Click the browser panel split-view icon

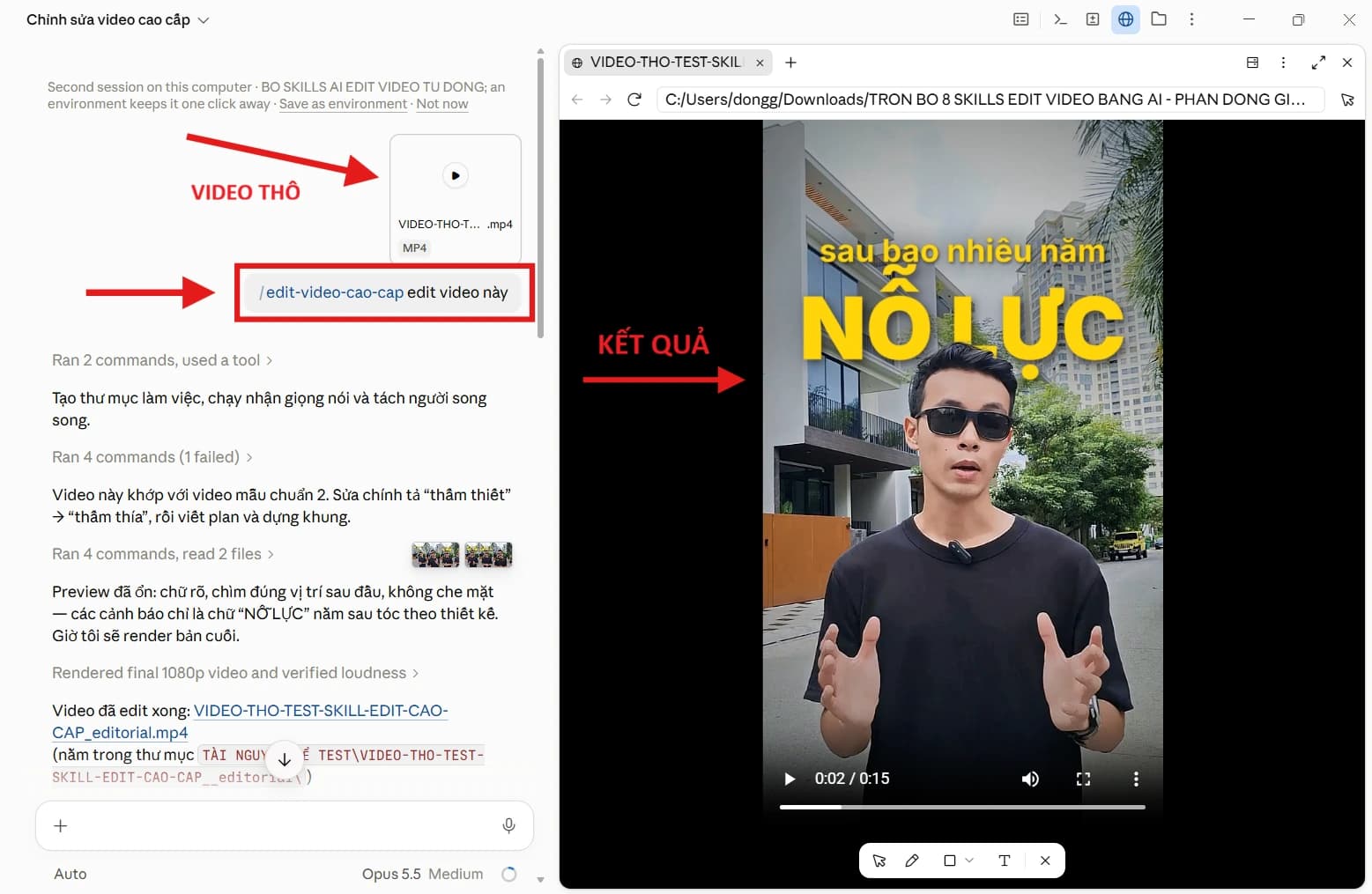click(x=1252, y=63)
